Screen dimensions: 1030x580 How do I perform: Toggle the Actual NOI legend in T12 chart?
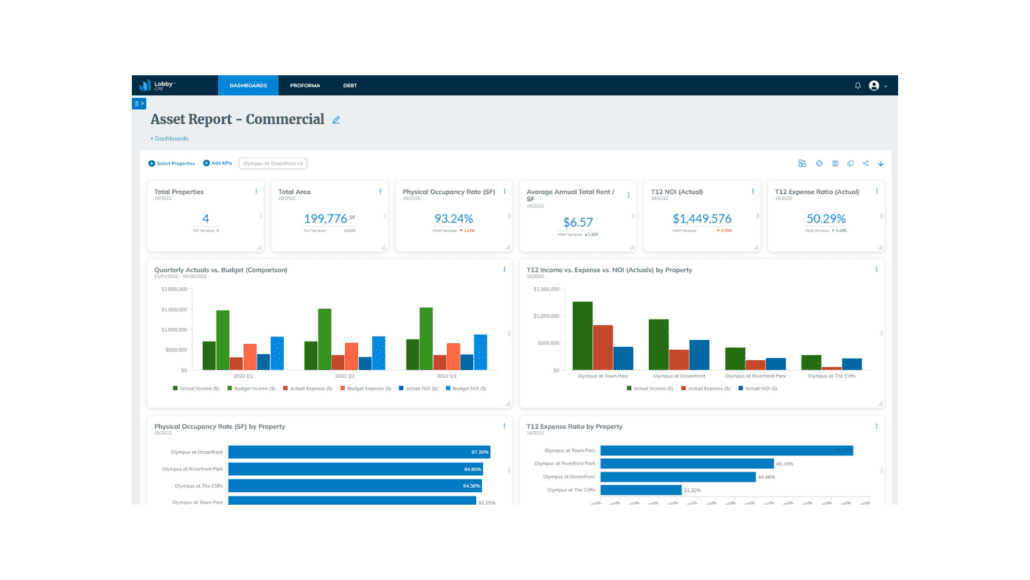coord(755,390)
